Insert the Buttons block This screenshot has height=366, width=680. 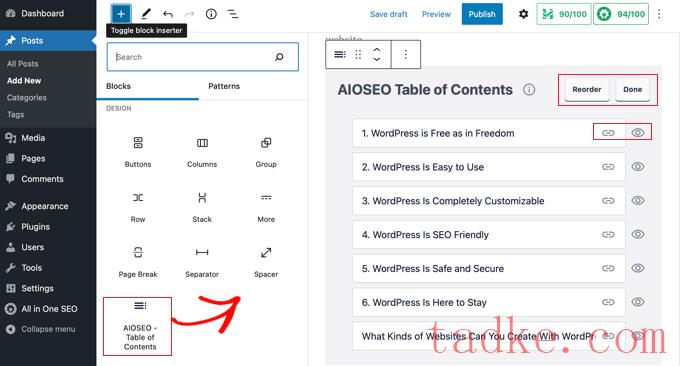click(x=138, y=152)
